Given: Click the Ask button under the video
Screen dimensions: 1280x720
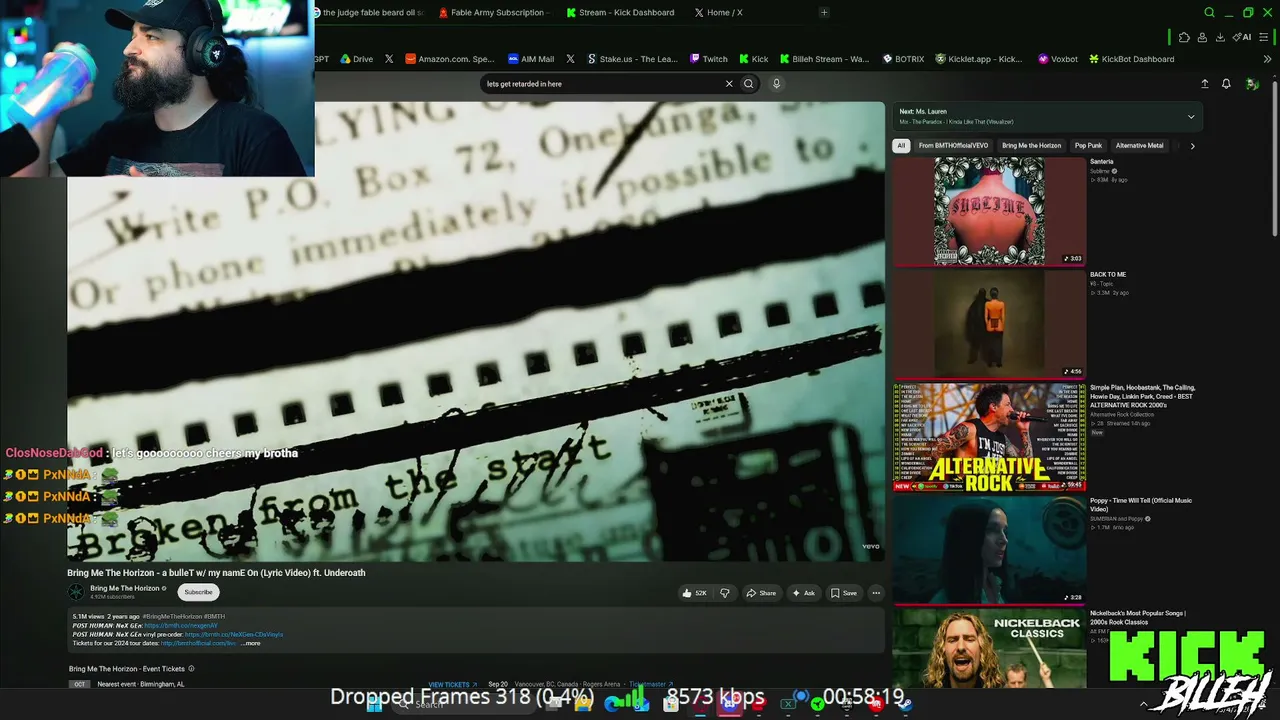Looking at the screenshot, I should pyautogui.click(x=803, y=593).
